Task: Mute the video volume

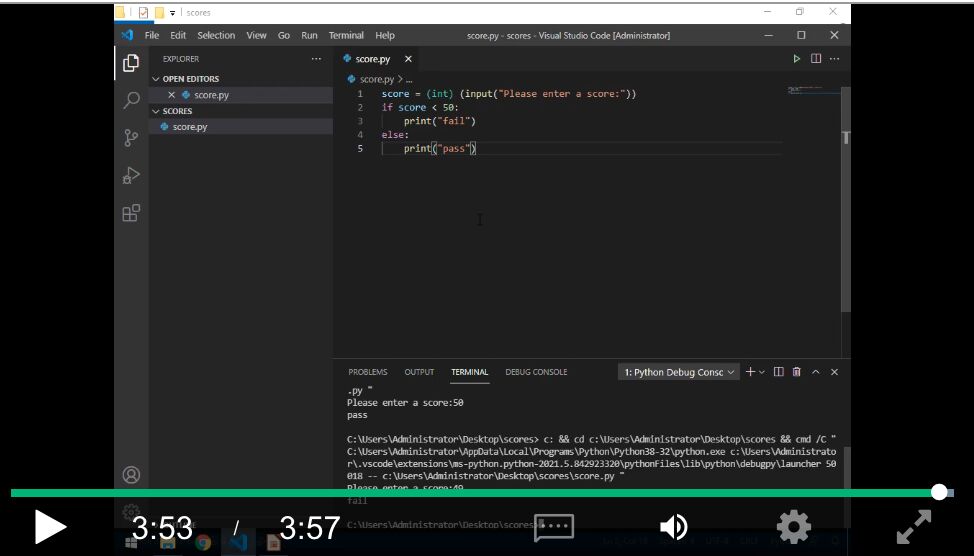Action: pos(674,527)
